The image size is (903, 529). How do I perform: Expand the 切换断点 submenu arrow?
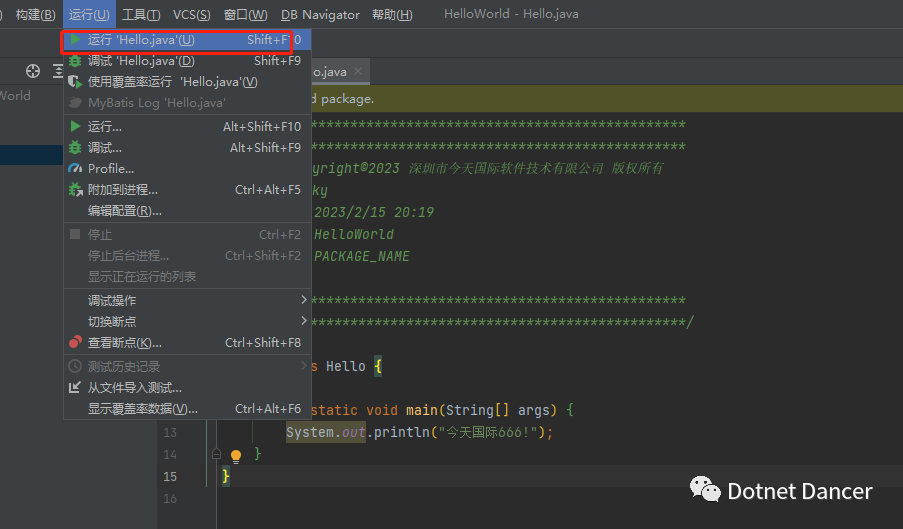pos(303,321)
